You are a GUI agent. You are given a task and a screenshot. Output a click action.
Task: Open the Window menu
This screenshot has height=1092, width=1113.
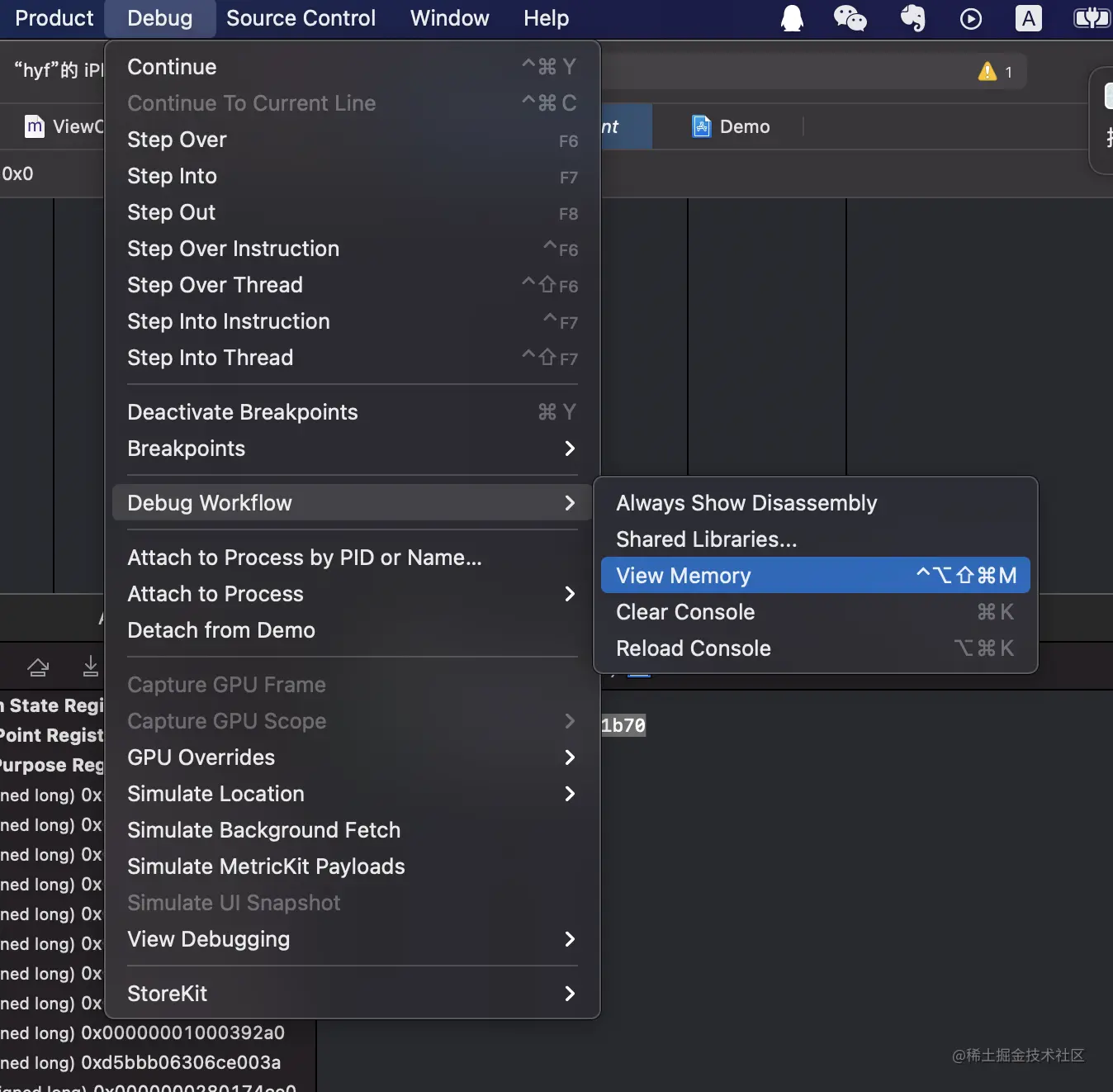449,18
